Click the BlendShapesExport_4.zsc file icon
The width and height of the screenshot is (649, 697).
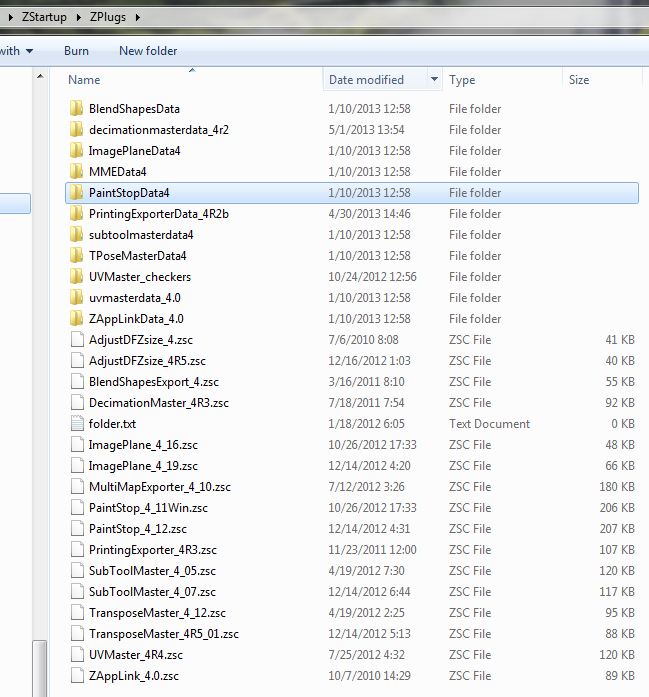tap(77, 381)
